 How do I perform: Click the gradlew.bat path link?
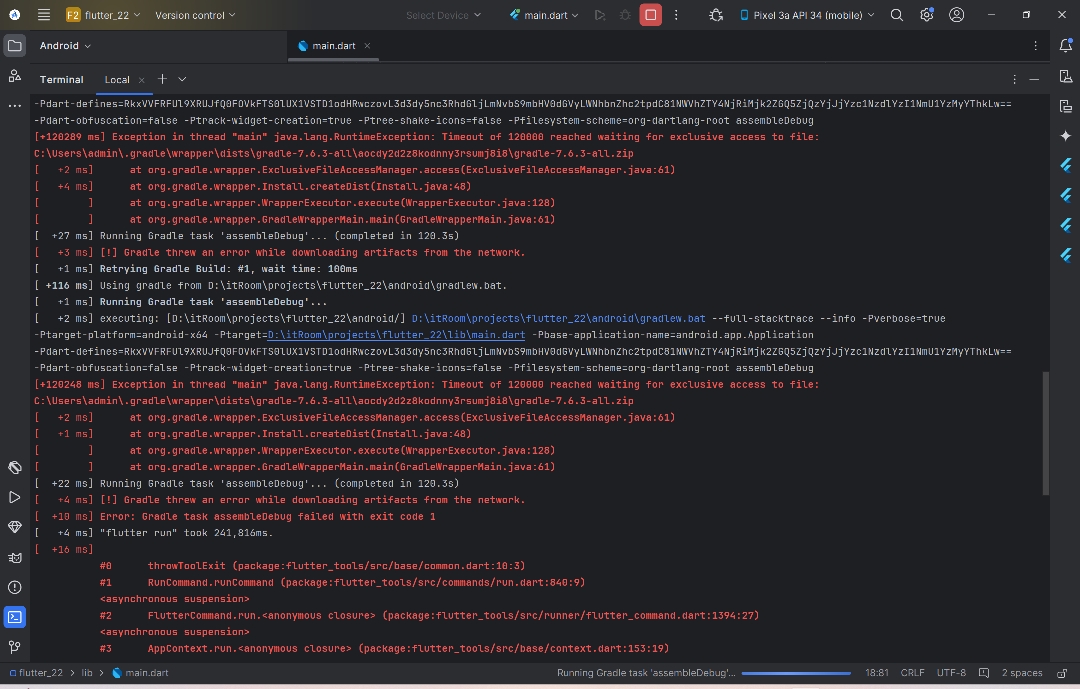[559, 318]
